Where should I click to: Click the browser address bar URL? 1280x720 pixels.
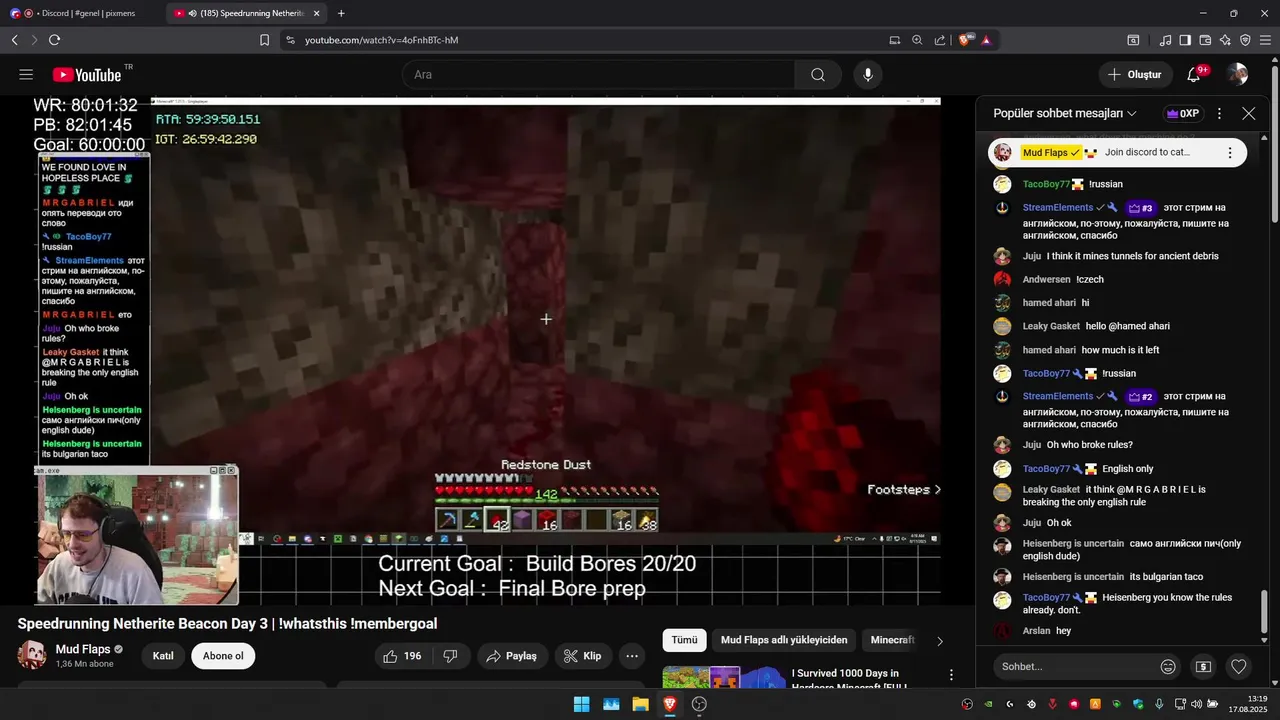pos(381,40)
